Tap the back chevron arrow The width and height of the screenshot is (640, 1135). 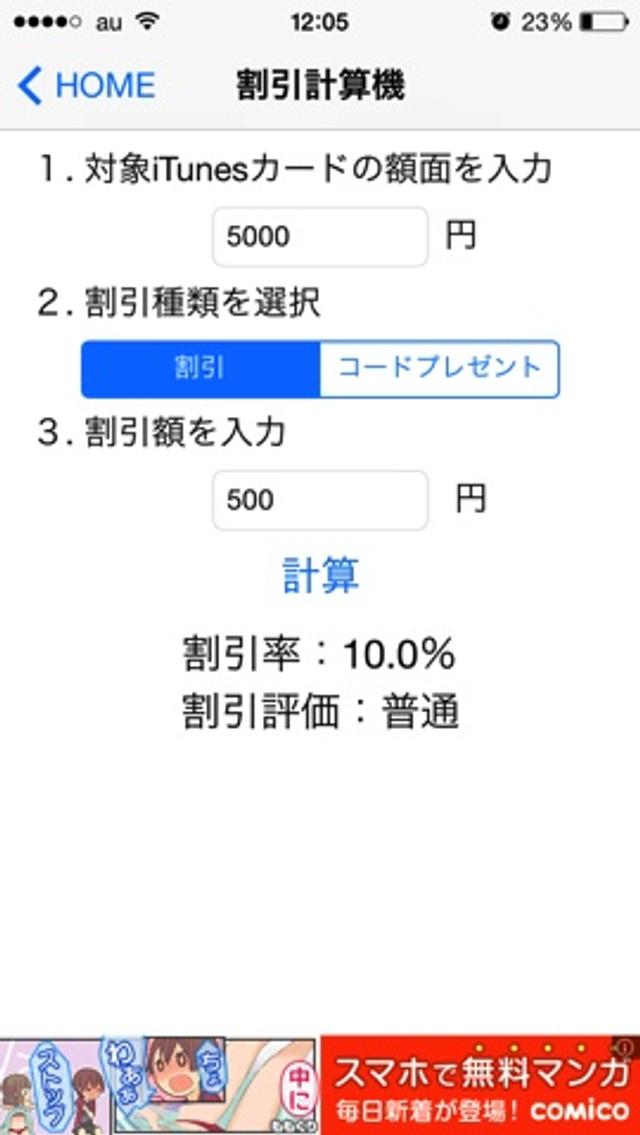30,86
